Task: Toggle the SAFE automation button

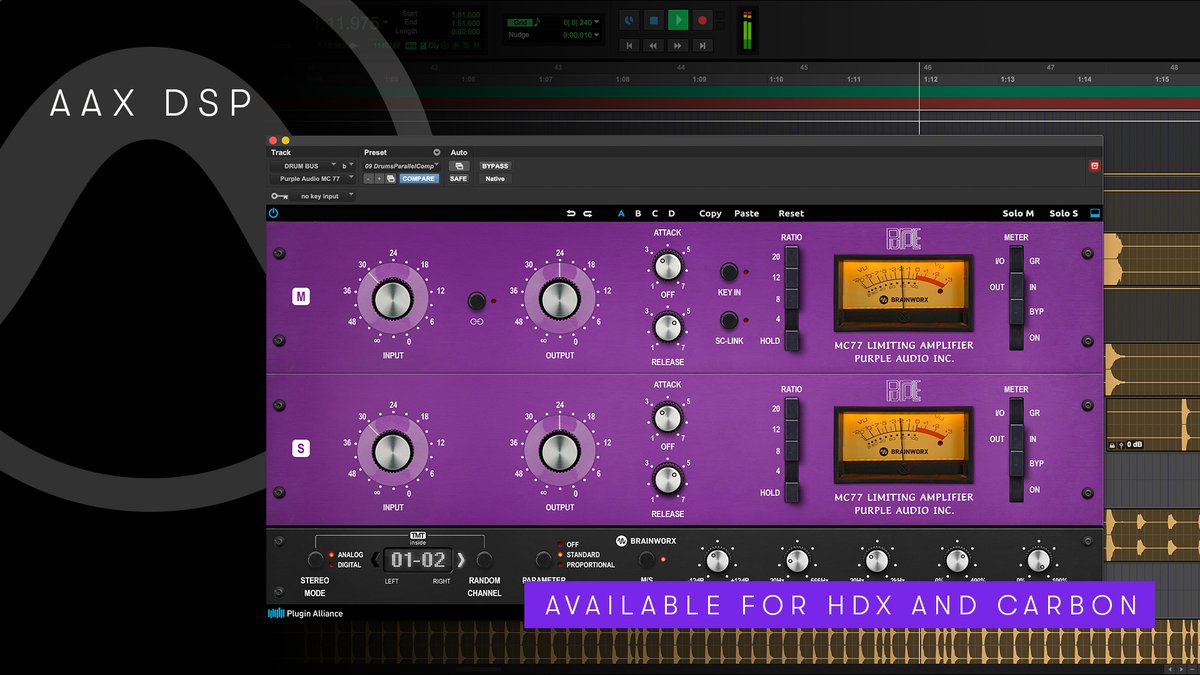Action: [x=458, y=178]
